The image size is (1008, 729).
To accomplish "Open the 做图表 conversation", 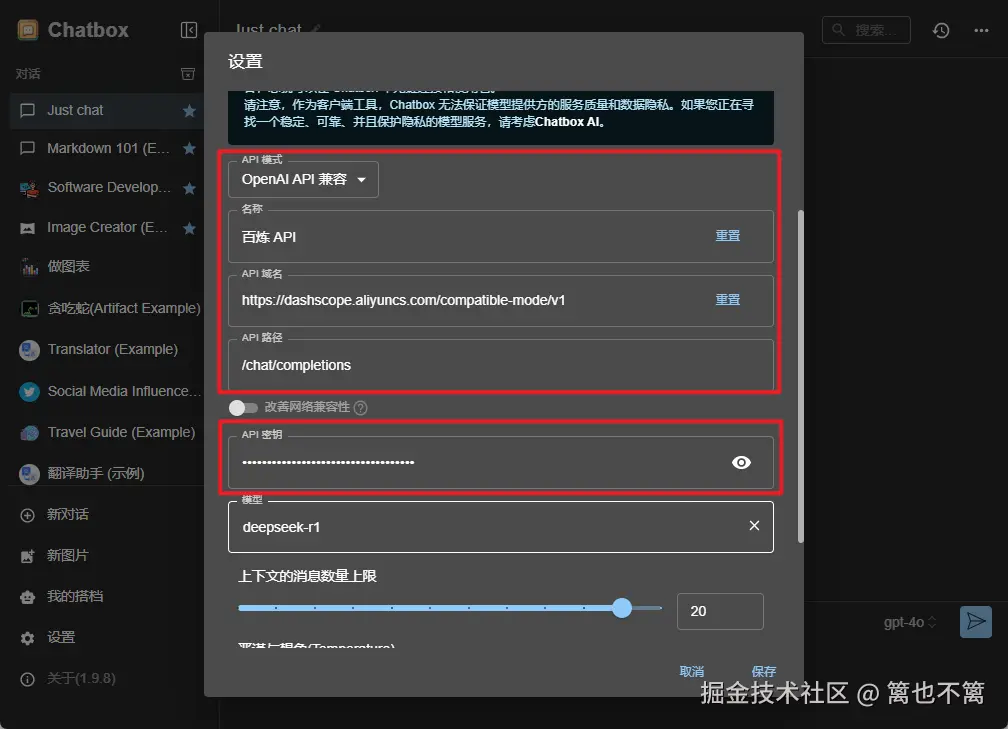I will [107, 267].
